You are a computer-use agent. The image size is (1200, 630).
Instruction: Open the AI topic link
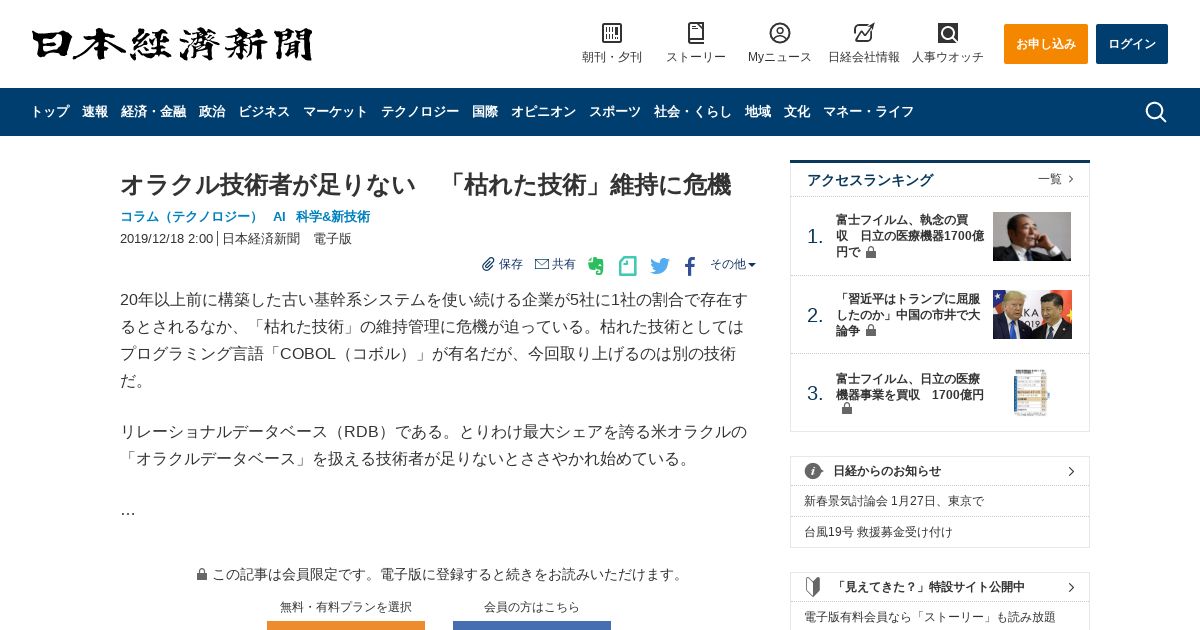(x=279, y=216)
